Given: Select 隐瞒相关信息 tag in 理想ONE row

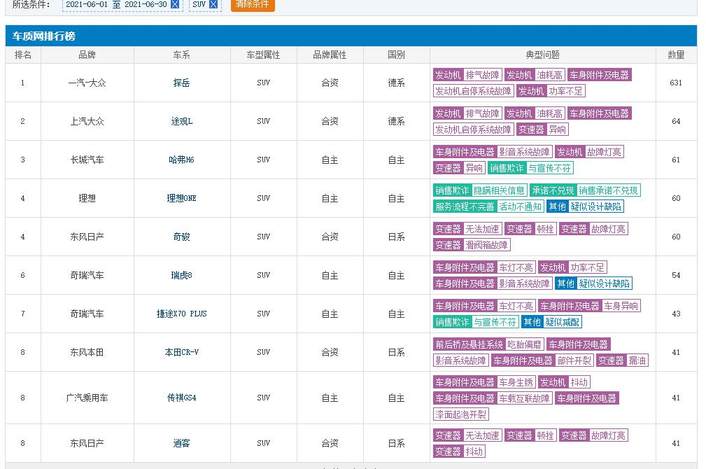Looking at the screenshot, I should [x=499, y=190].
